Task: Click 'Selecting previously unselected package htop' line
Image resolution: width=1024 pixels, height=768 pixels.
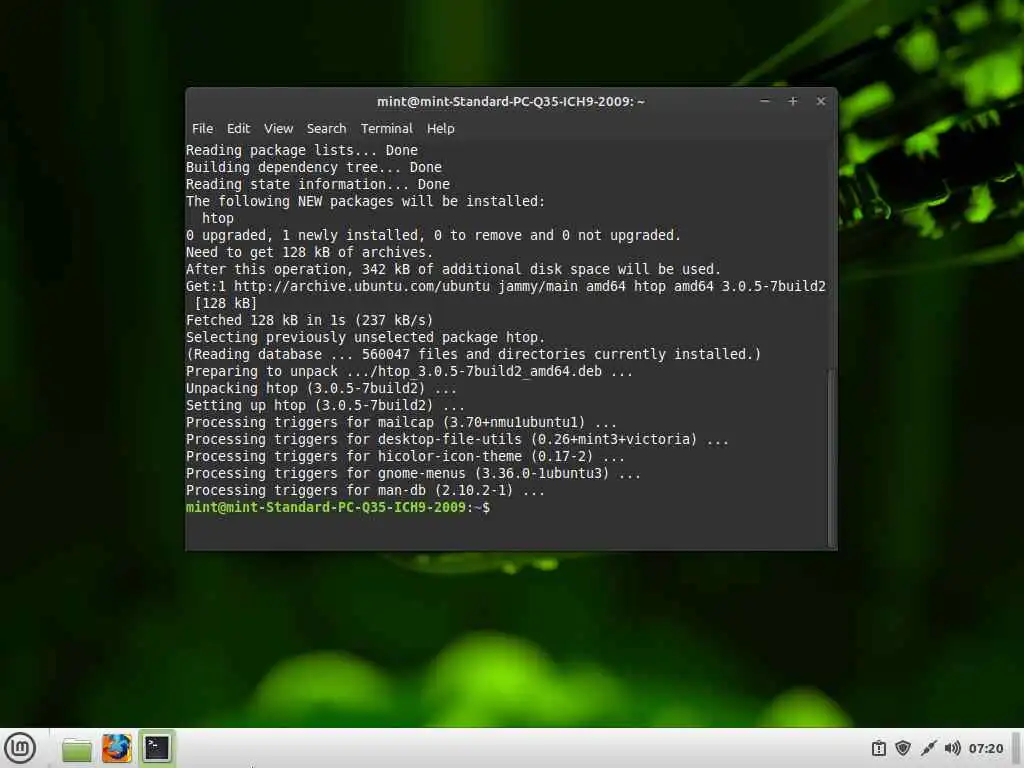Action: 365,337
